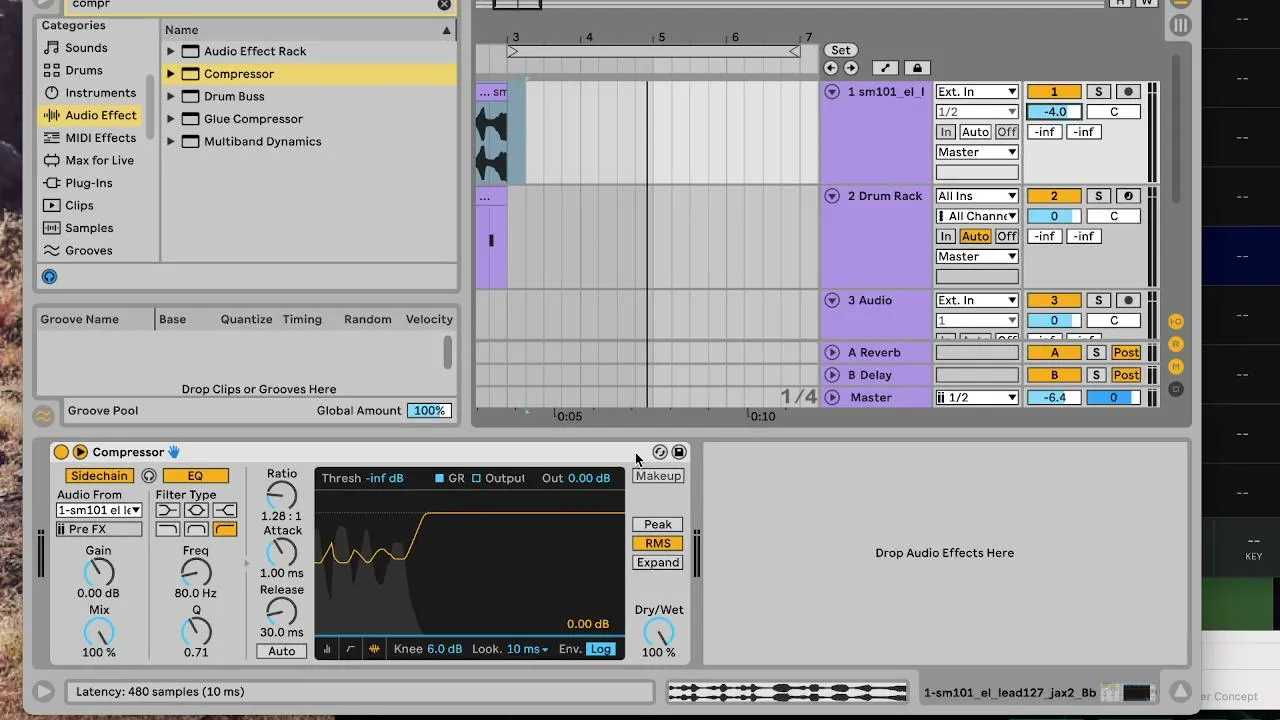Viewport: 1280px width, 720px height.
Task: Select Instruments category in browser
Action: click(x=91, y=93)
